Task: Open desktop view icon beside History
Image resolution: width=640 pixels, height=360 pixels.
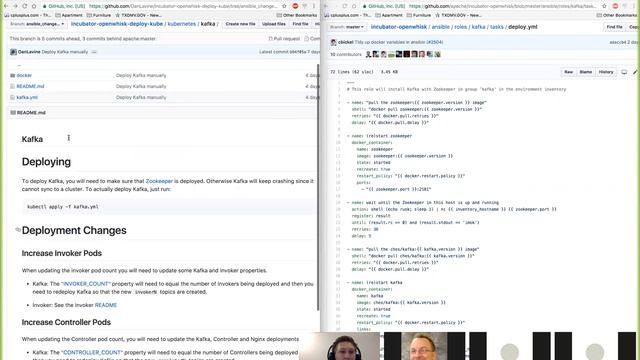Action: [624, 72]
